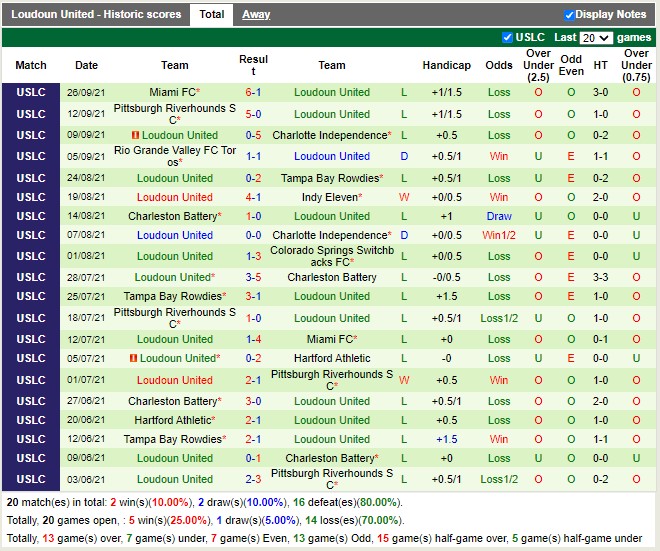Switch to the Away tab

(x=256, y=15)
